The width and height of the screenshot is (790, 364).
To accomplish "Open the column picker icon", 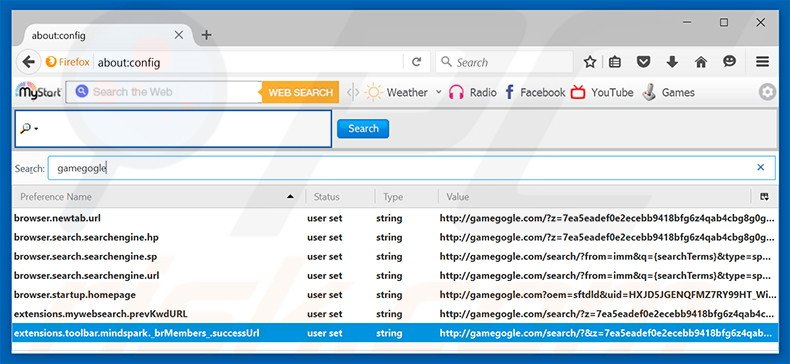I will [764, 197].
